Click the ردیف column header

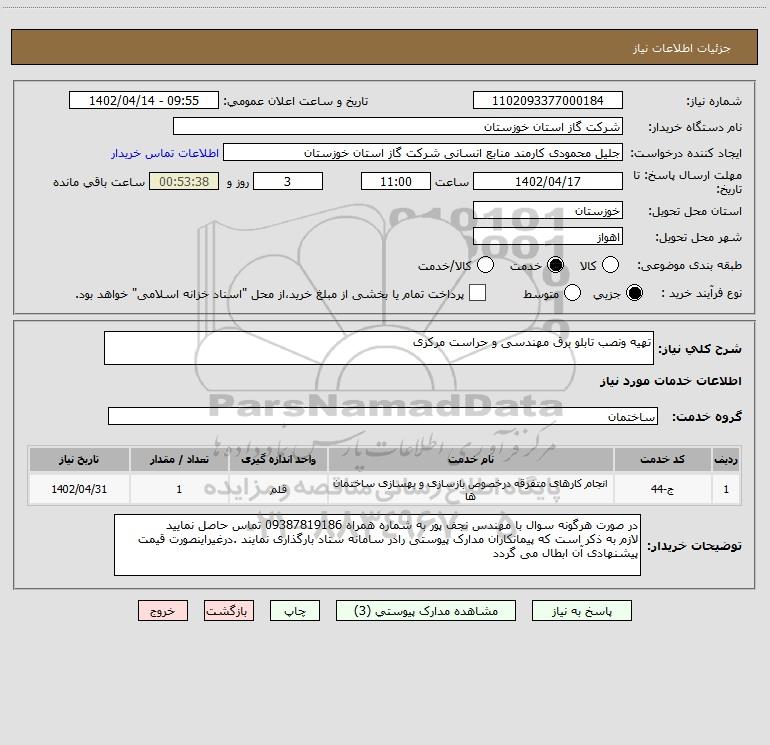click(x=726, y=460)
